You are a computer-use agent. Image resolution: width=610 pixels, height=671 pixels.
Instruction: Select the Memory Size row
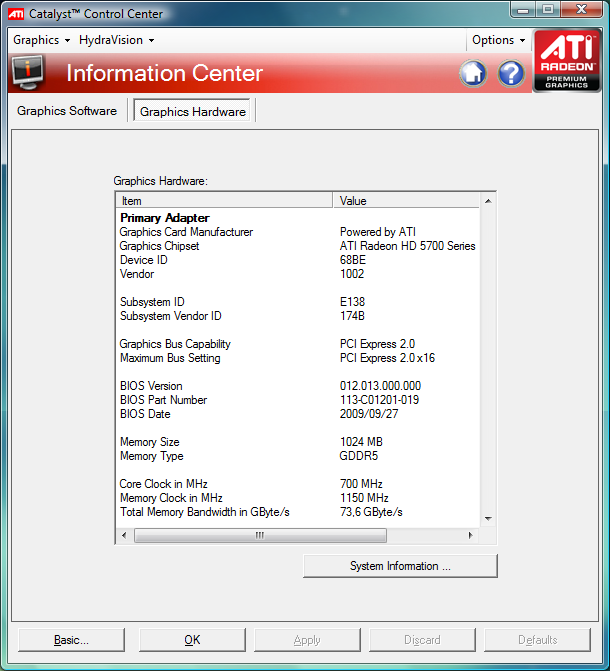point(298,442)
